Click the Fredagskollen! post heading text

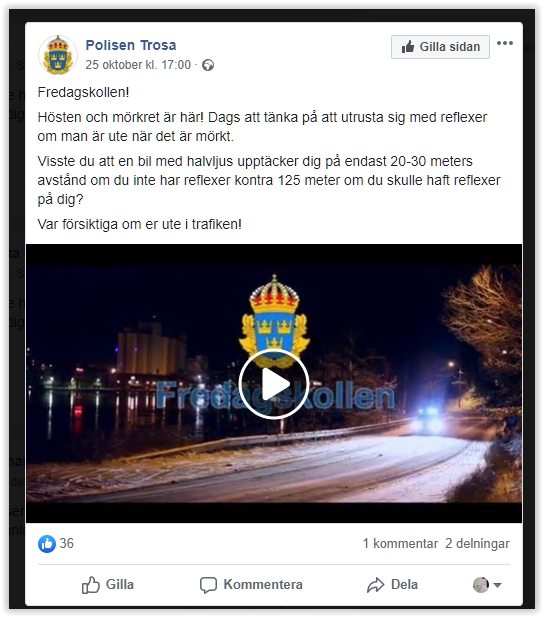click(83, 92)
